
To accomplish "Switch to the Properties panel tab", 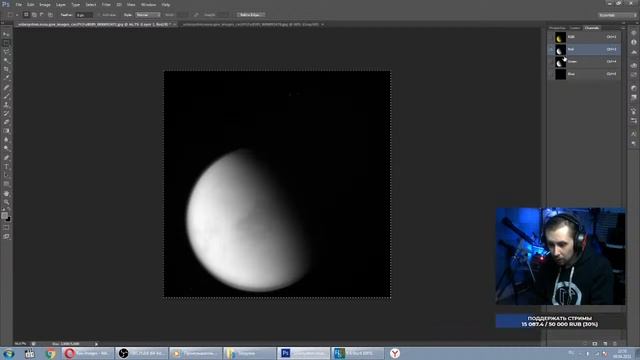I will click(557, 28).
